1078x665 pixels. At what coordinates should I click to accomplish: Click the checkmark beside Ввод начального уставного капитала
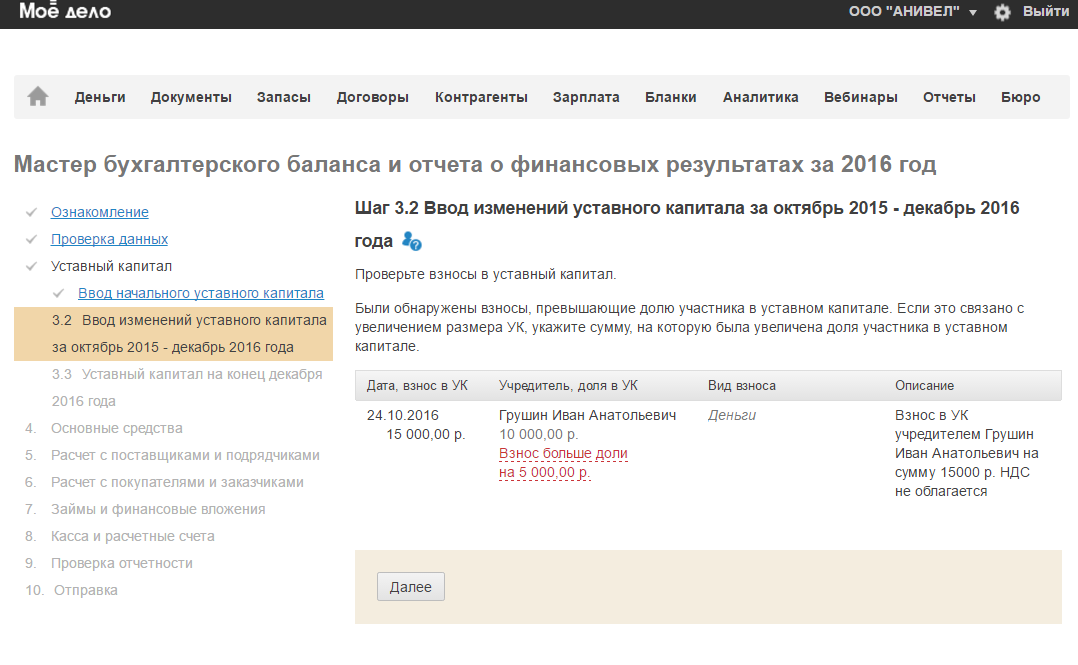[58, 293]
